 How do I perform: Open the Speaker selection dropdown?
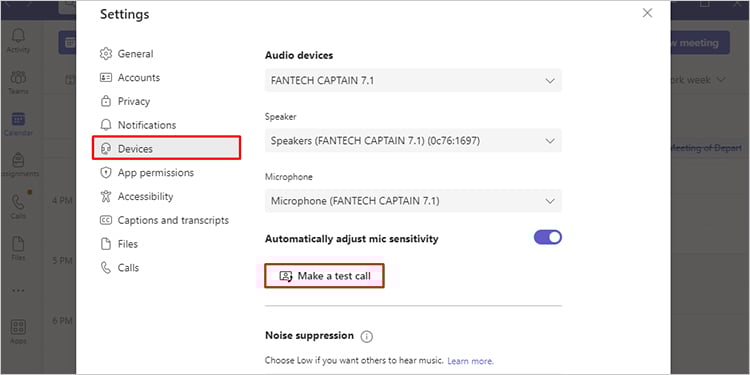click(x=413, y=141)
